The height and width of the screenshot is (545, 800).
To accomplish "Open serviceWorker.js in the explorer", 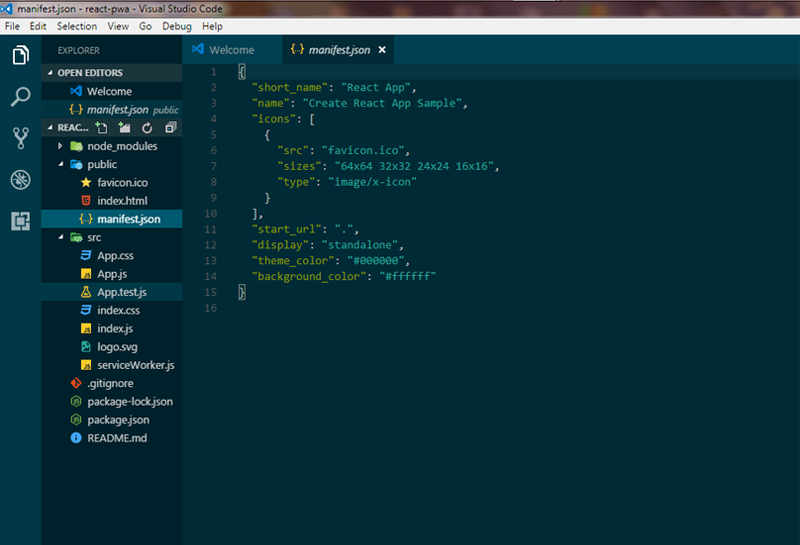I will click(135, 365).
